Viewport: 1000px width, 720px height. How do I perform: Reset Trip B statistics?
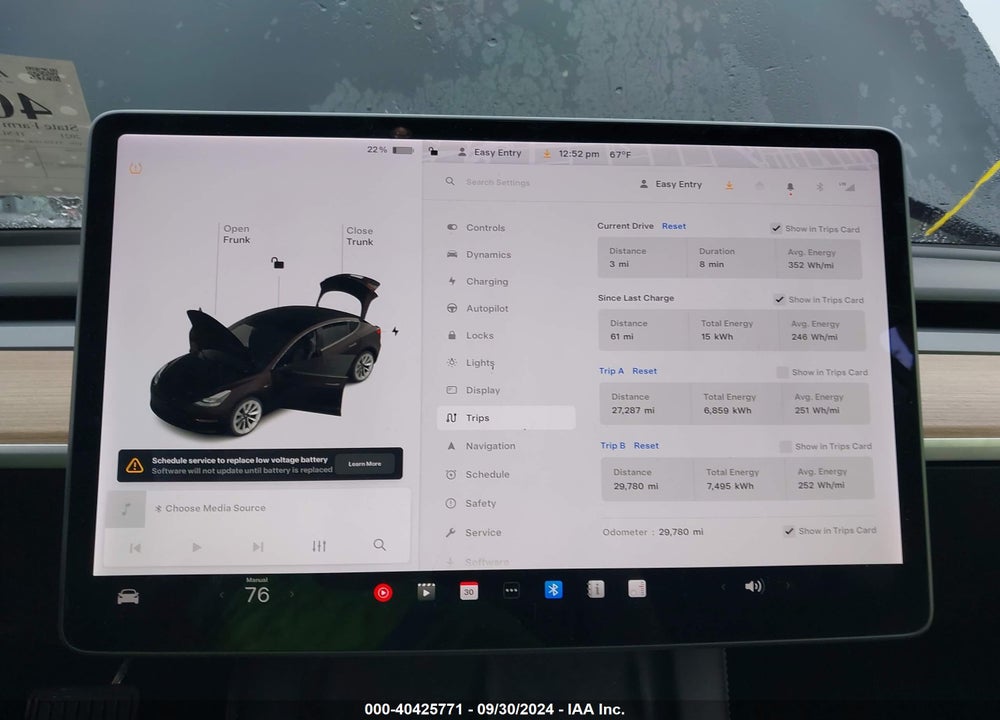click(x=646, y=445)
